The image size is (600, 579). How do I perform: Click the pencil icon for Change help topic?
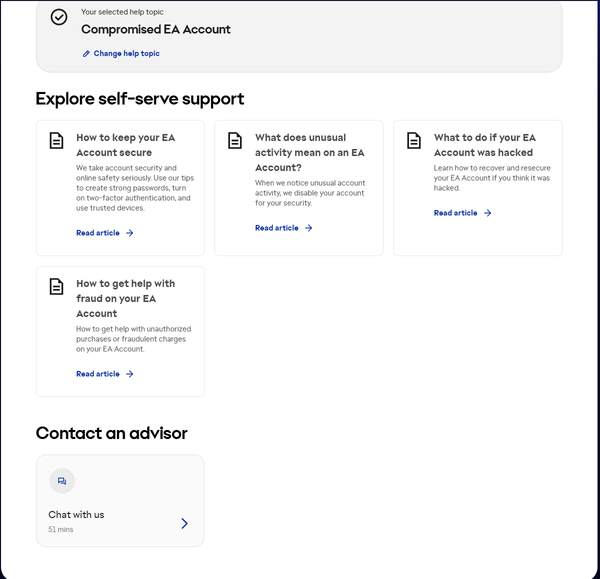click(x=86, y=54)
